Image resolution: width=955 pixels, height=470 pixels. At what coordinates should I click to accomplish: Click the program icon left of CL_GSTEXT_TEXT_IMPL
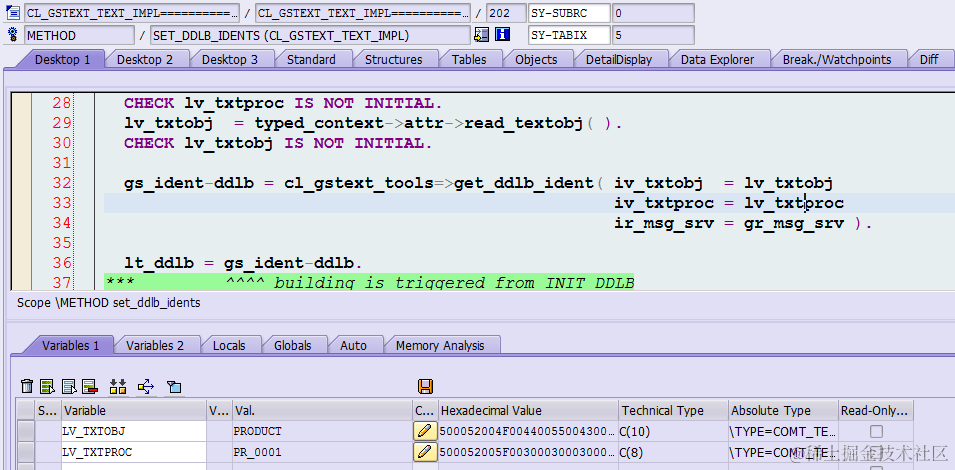coord(12,12)
